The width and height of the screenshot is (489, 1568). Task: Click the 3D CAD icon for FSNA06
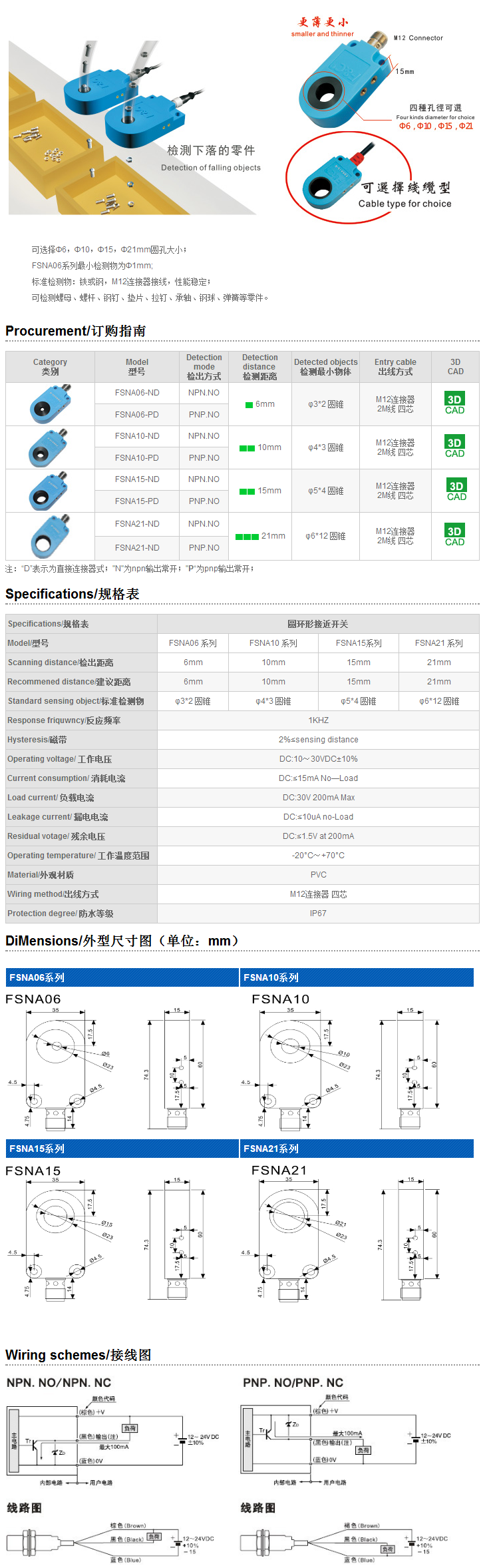[x=454, y=403]
